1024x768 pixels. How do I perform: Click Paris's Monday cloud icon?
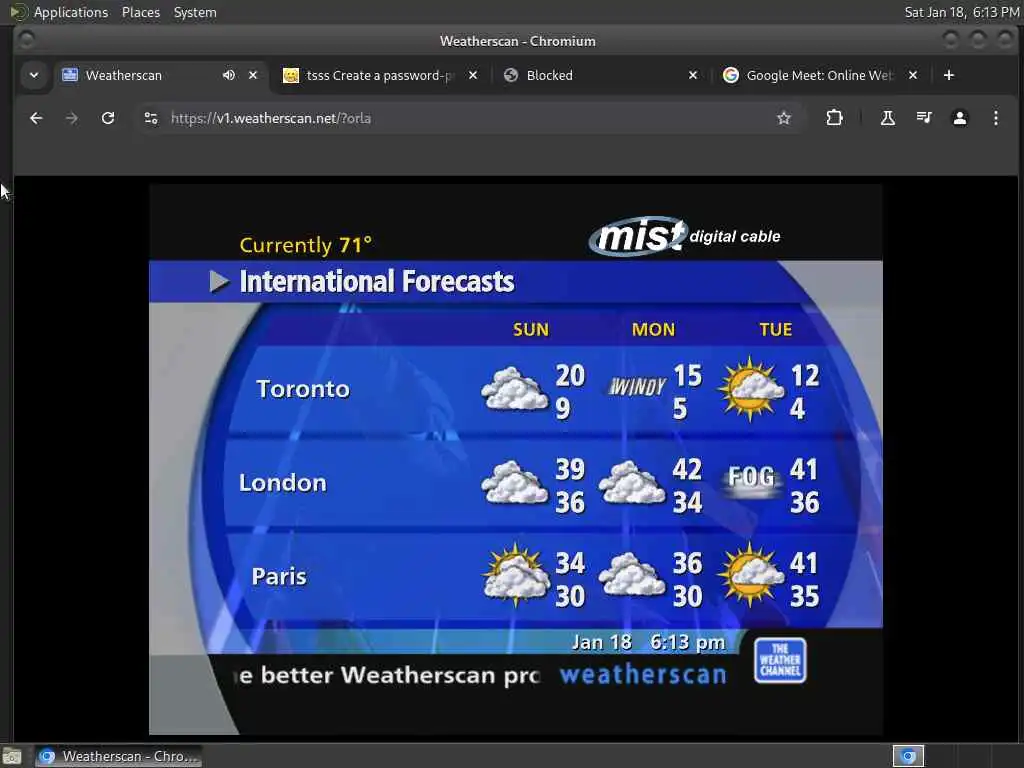632,575
